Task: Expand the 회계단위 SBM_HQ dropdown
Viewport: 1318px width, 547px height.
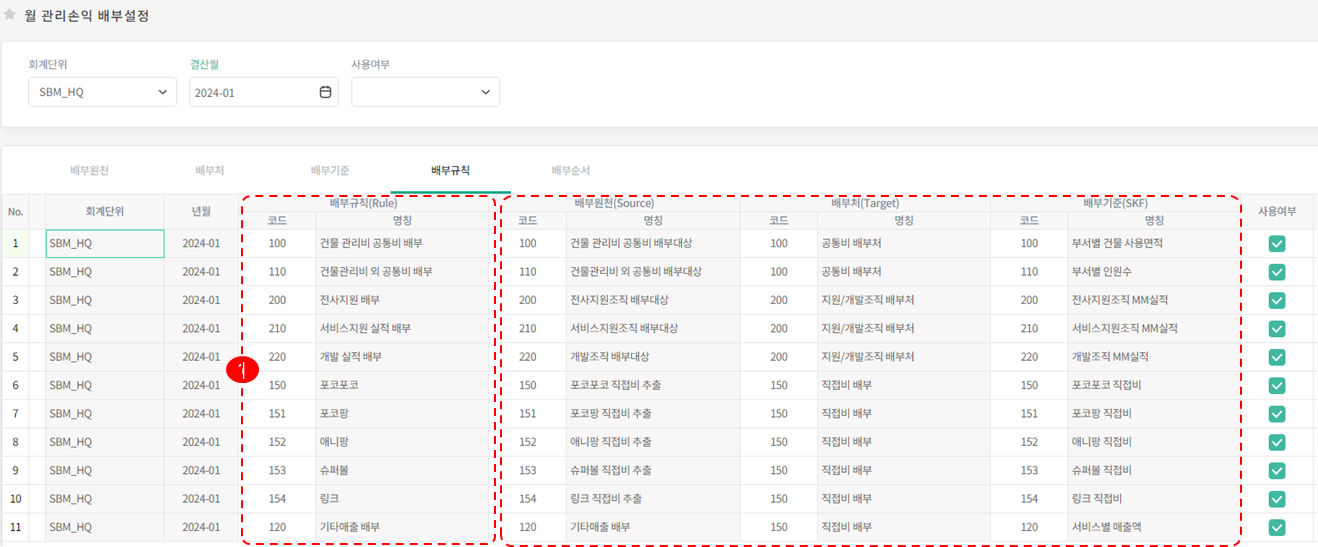Action: tap(102, 92)
